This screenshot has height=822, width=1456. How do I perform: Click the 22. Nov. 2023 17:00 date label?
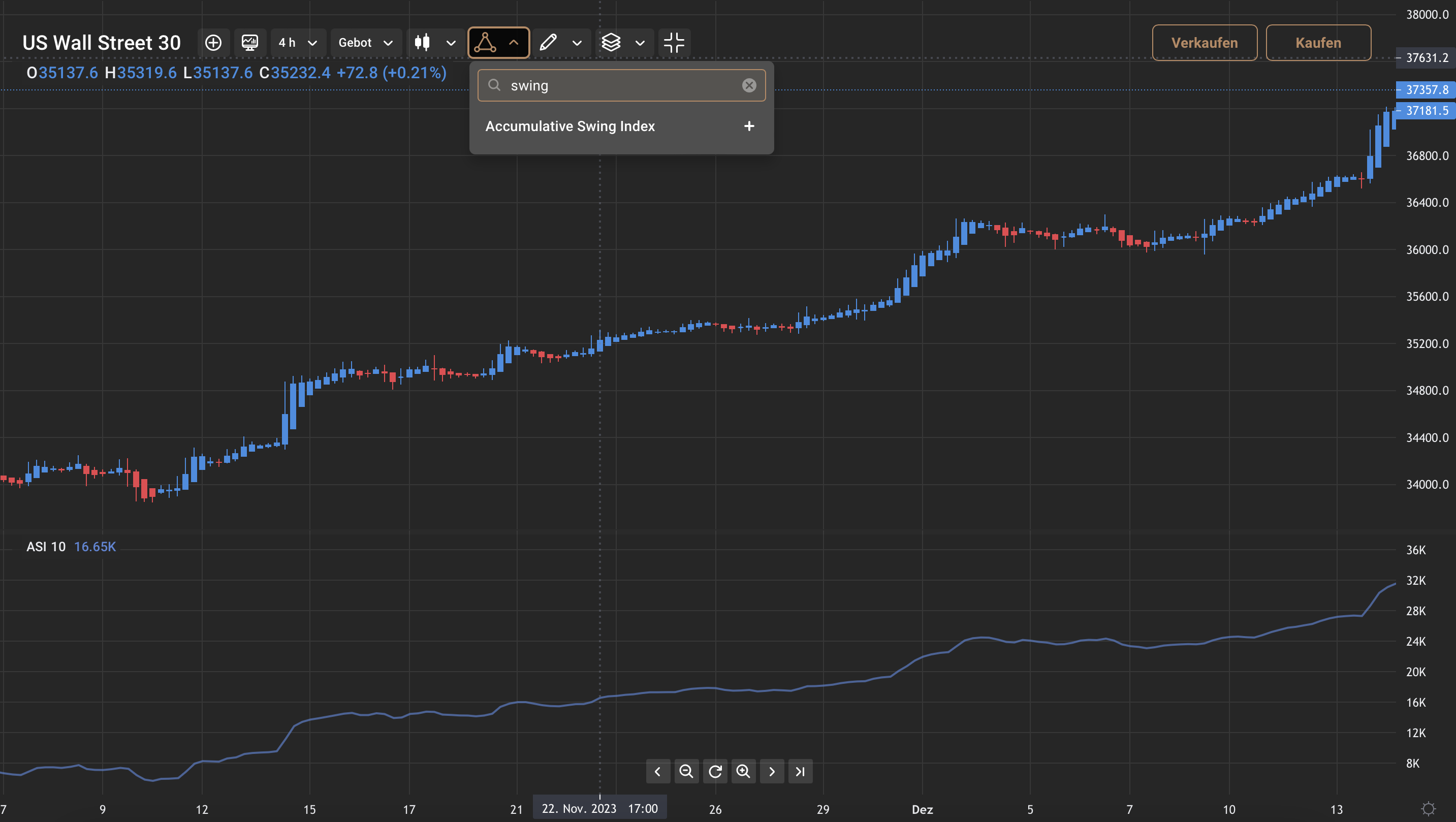pos(599,808)
